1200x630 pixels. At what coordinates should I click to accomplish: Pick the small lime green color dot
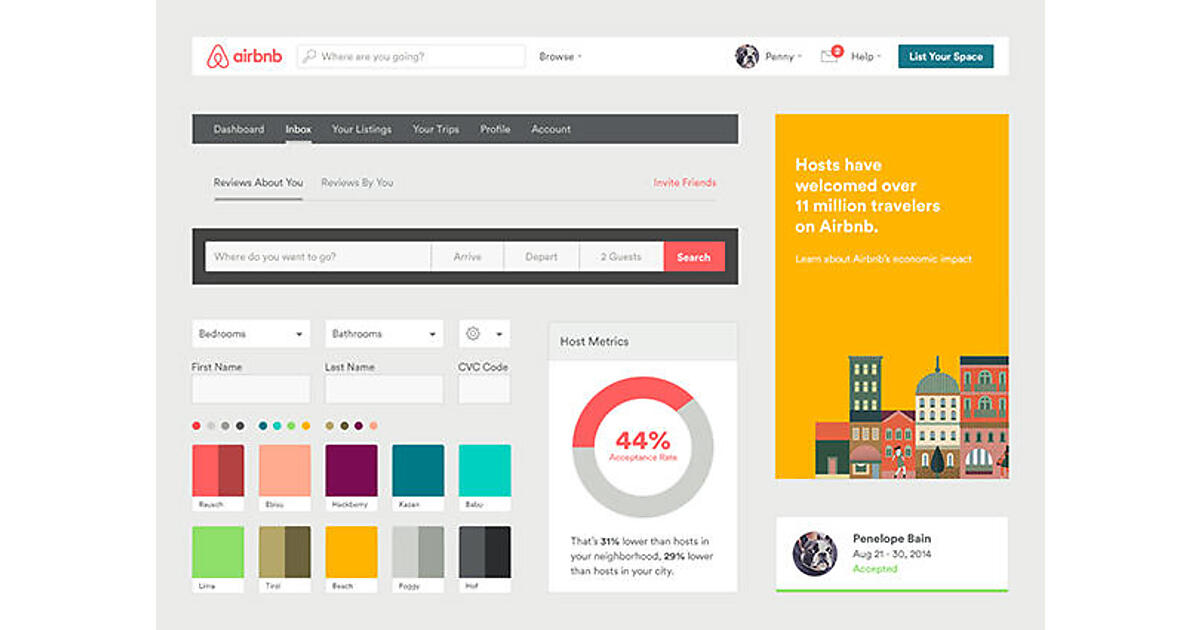291,426
